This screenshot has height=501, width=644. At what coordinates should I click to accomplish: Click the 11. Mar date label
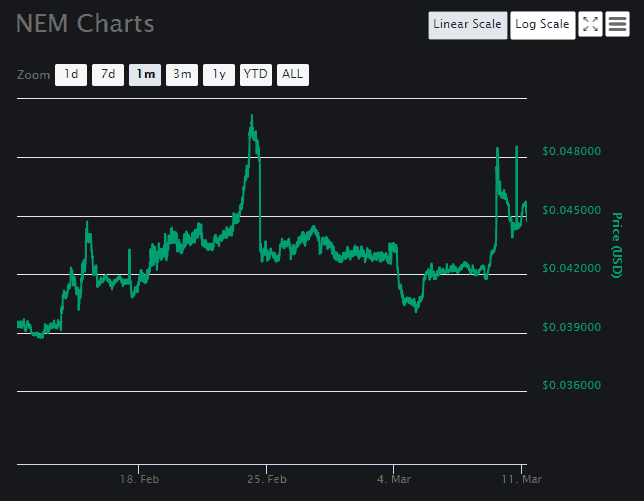[522, 479]
